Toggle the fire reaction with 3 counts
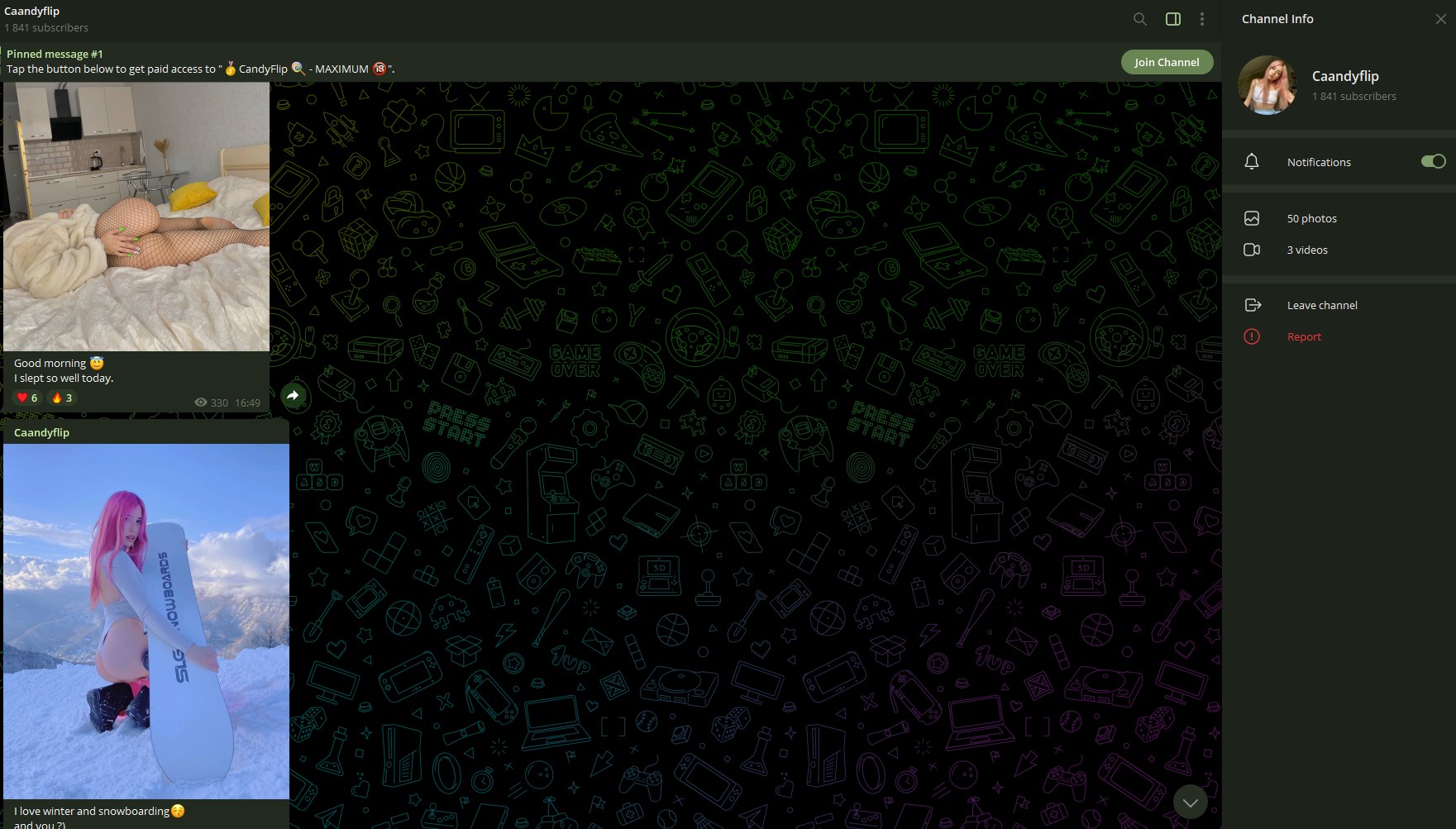The height and width of the screenshot is (829, 1456). pyautogui.click(x=62, y=398)
